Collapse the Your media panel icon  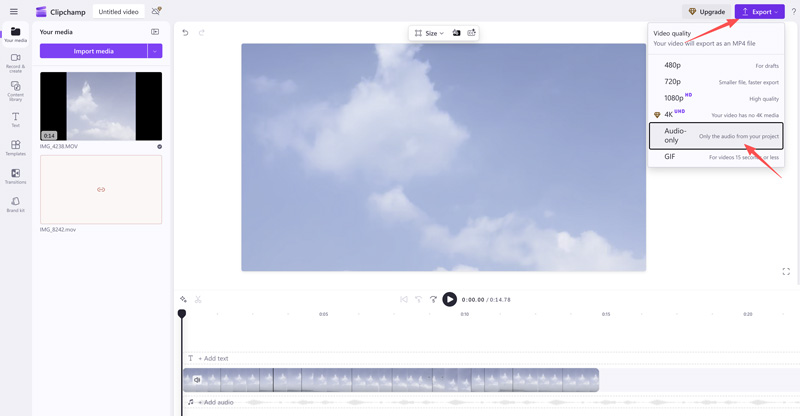pos(155,32)
